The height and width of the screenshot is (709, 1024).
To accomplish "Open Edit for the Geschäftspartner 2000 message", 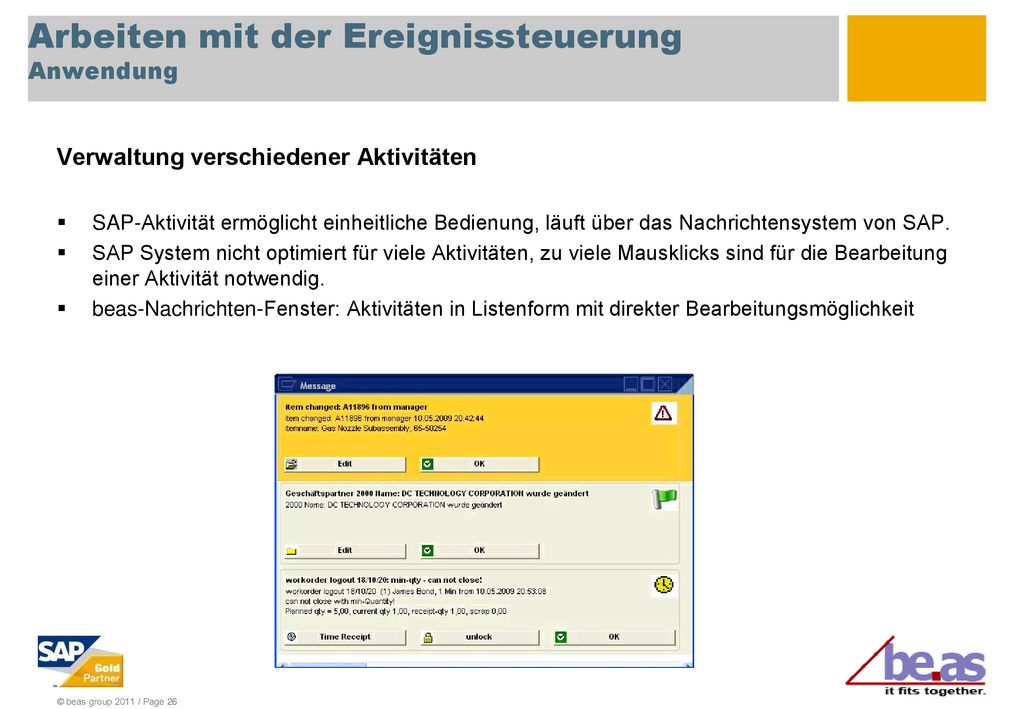I will point(345,550).
